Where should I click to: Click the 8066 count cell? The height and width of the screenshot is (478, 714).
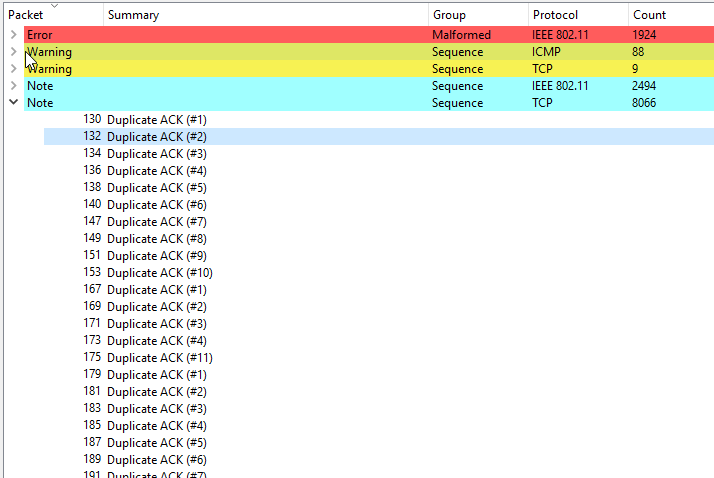pyautogui.click(x=645, y=103)
